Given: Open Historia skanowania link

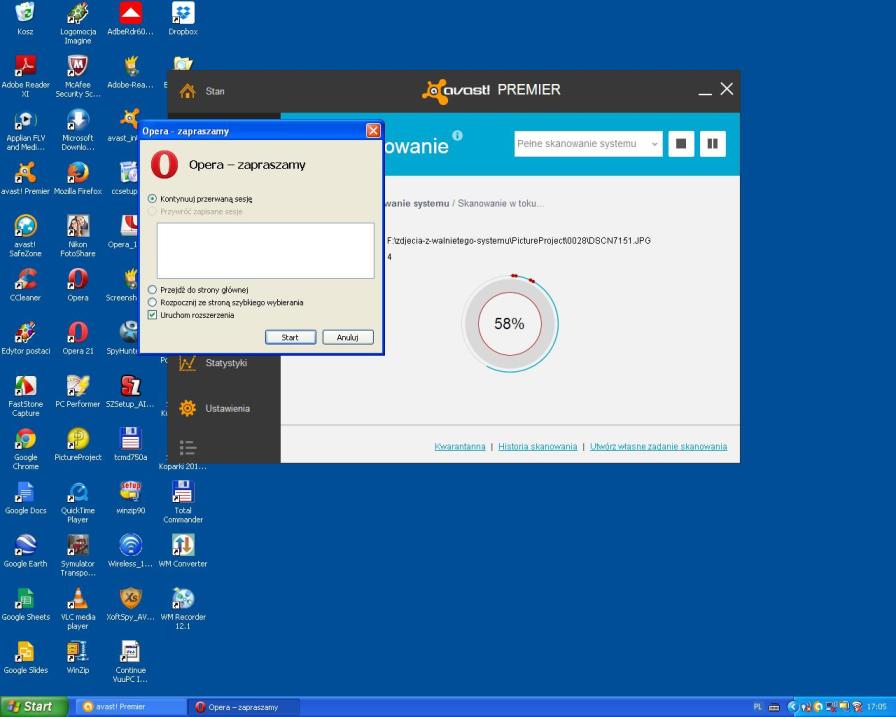Looking at the screenshot, I should [538, 446].
